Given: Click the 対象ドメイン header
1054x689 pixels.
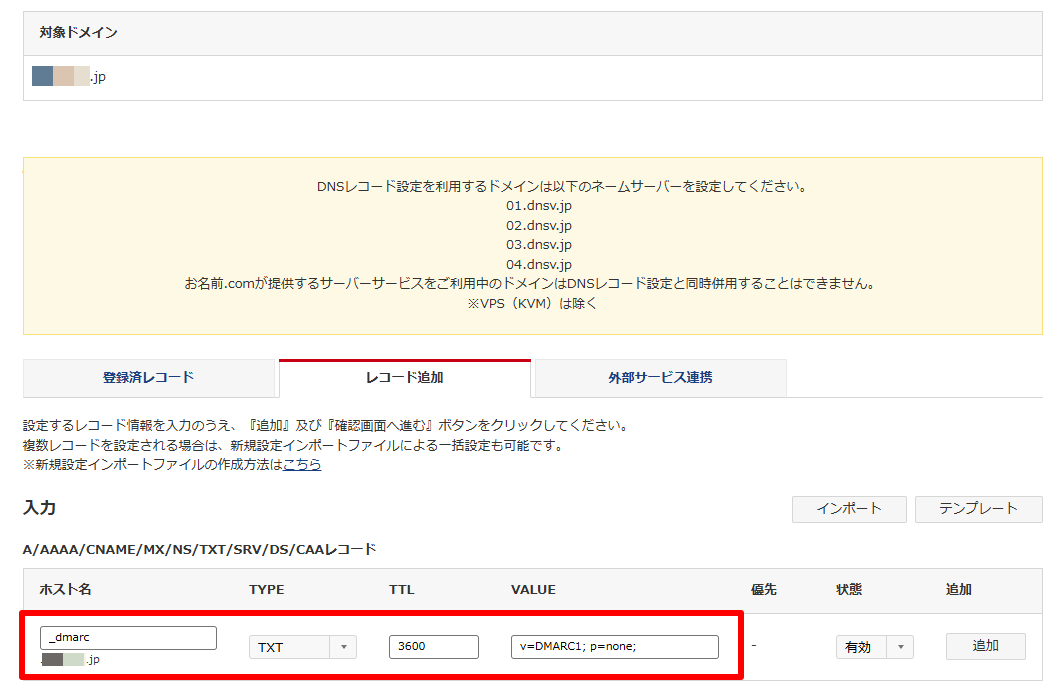Looking at the screenshot, I should 78,33.
